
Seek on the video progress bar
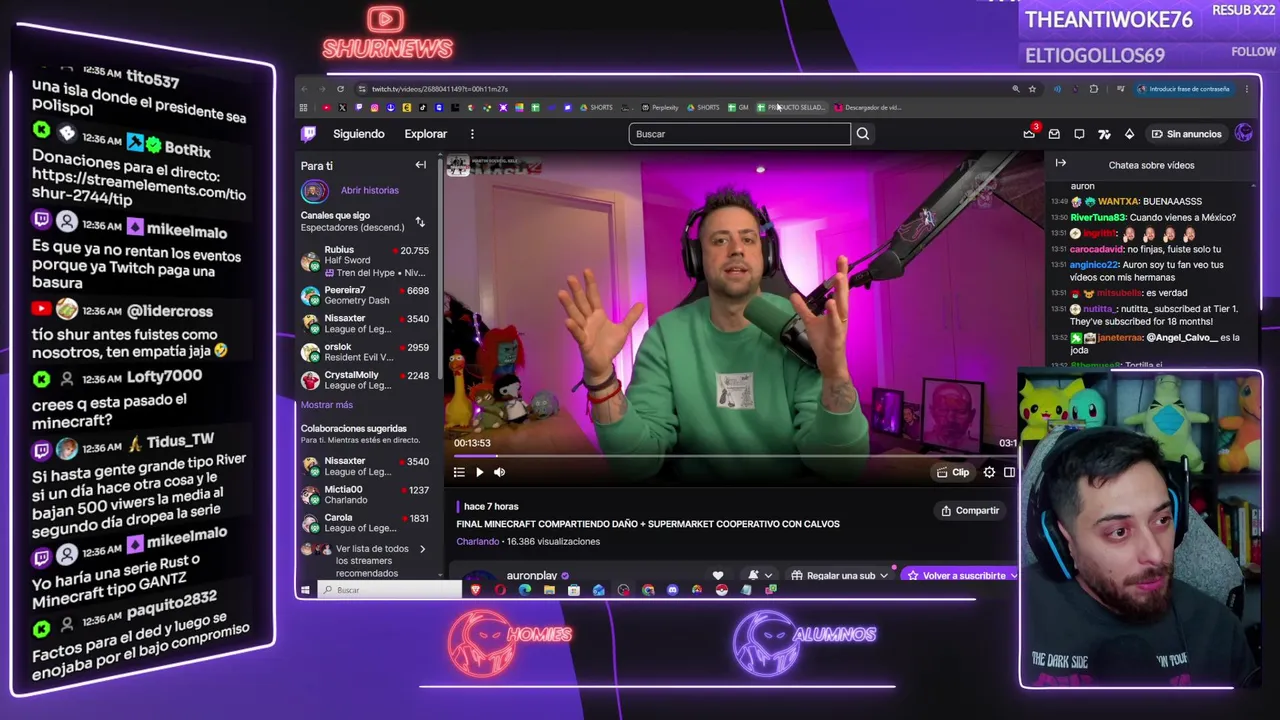coord(734,456)
